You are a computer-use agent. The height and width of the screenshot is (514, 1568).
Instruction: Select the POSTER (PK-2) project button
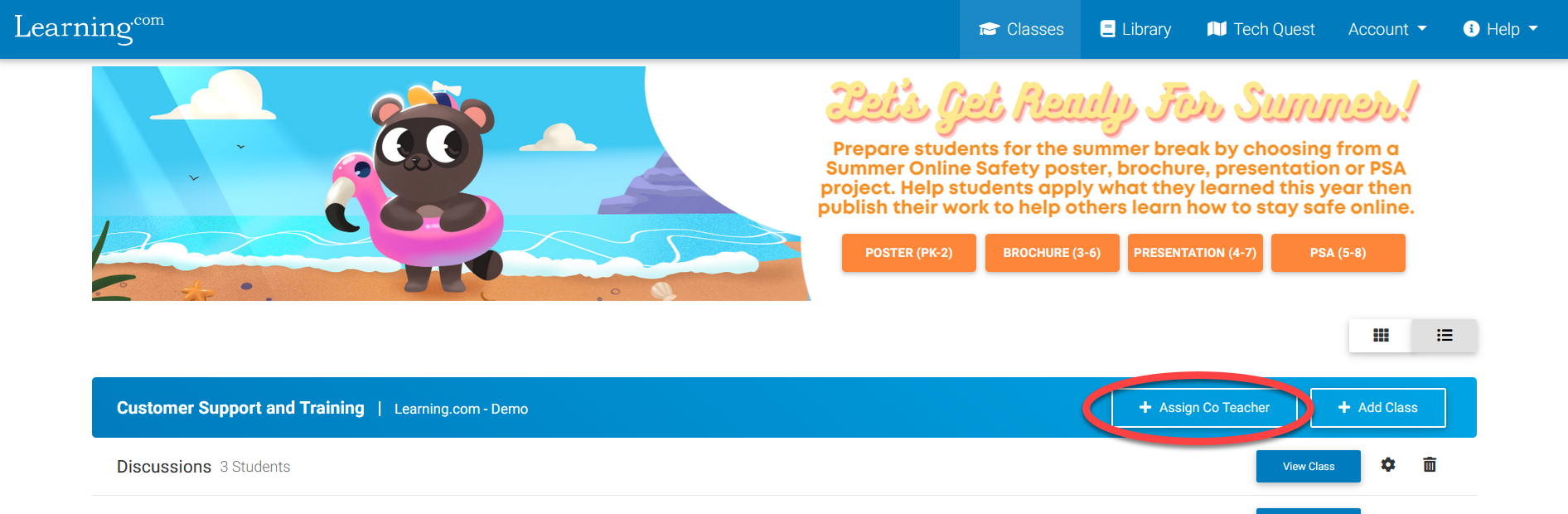click(x=908, y=253)
